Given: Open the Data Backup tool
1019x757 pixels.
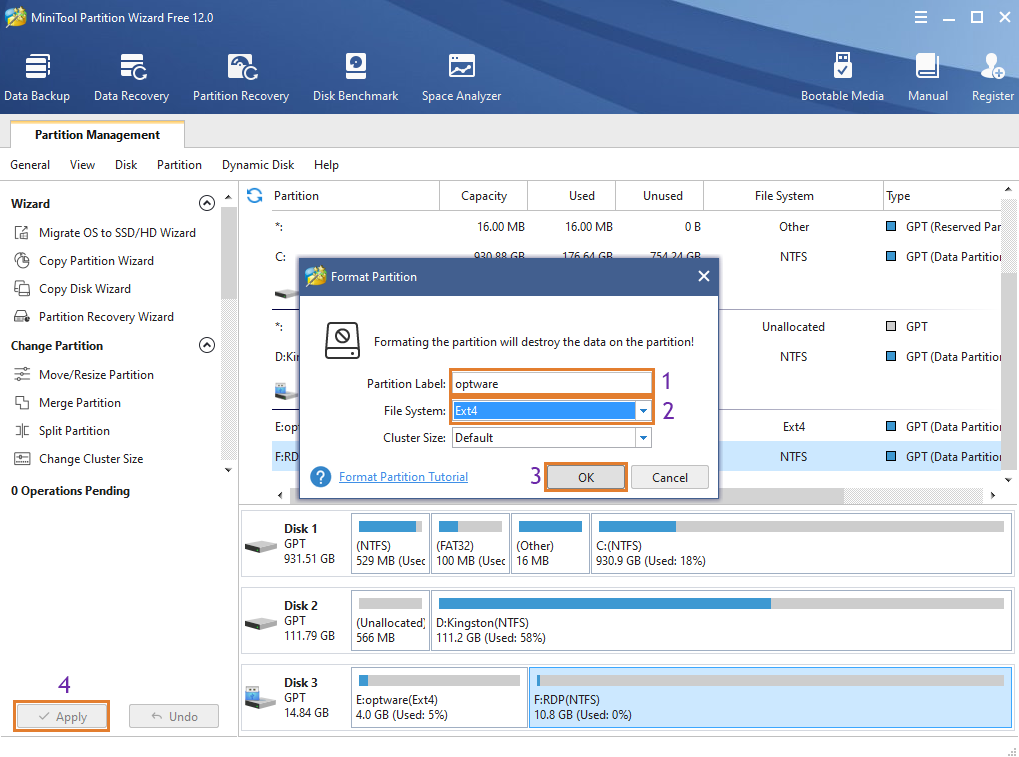Looking at the screenshot, I should click(37, 77).
